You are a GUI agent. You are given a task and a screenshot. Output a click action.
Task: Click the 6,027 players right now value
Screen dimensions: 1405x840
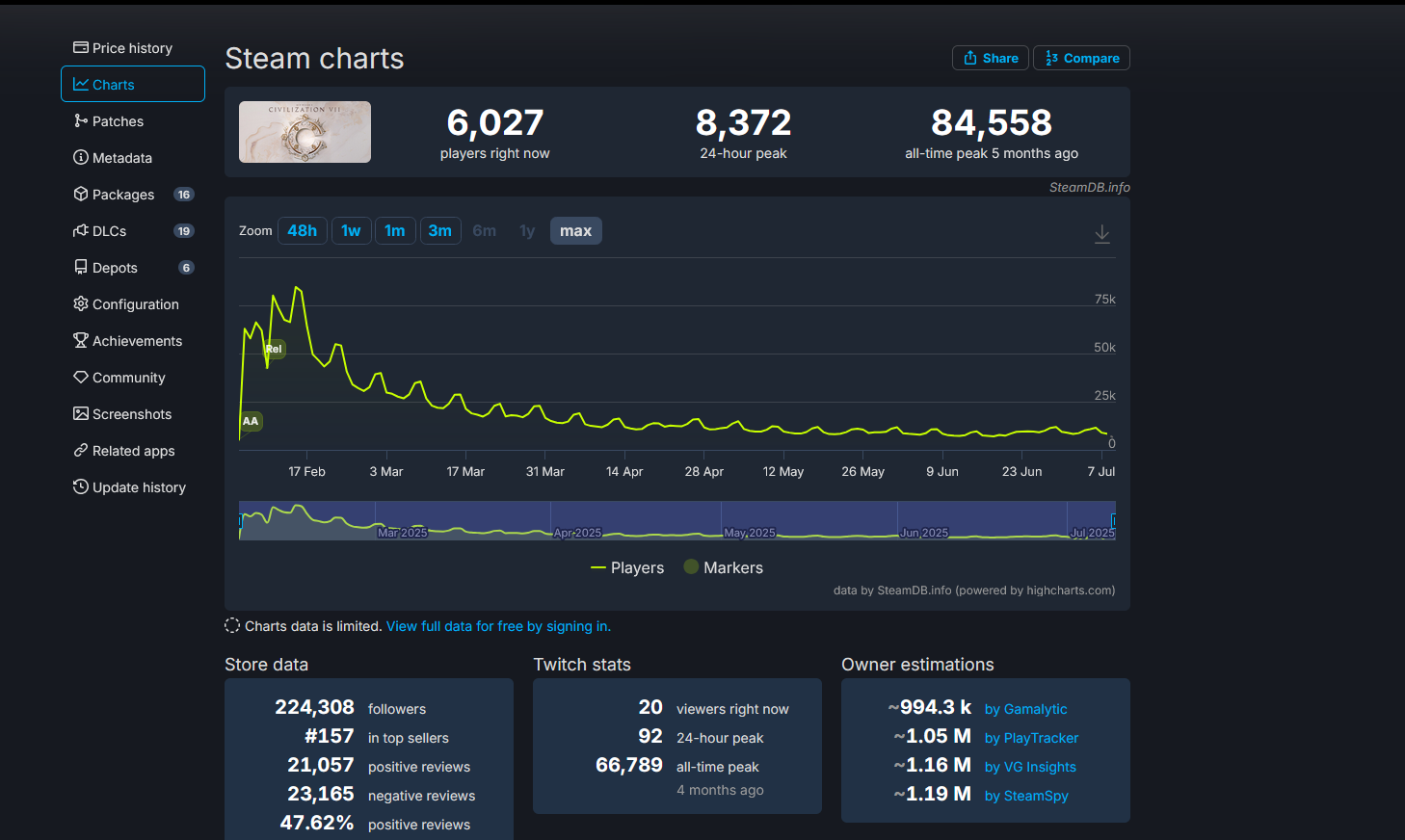point(495,122)
